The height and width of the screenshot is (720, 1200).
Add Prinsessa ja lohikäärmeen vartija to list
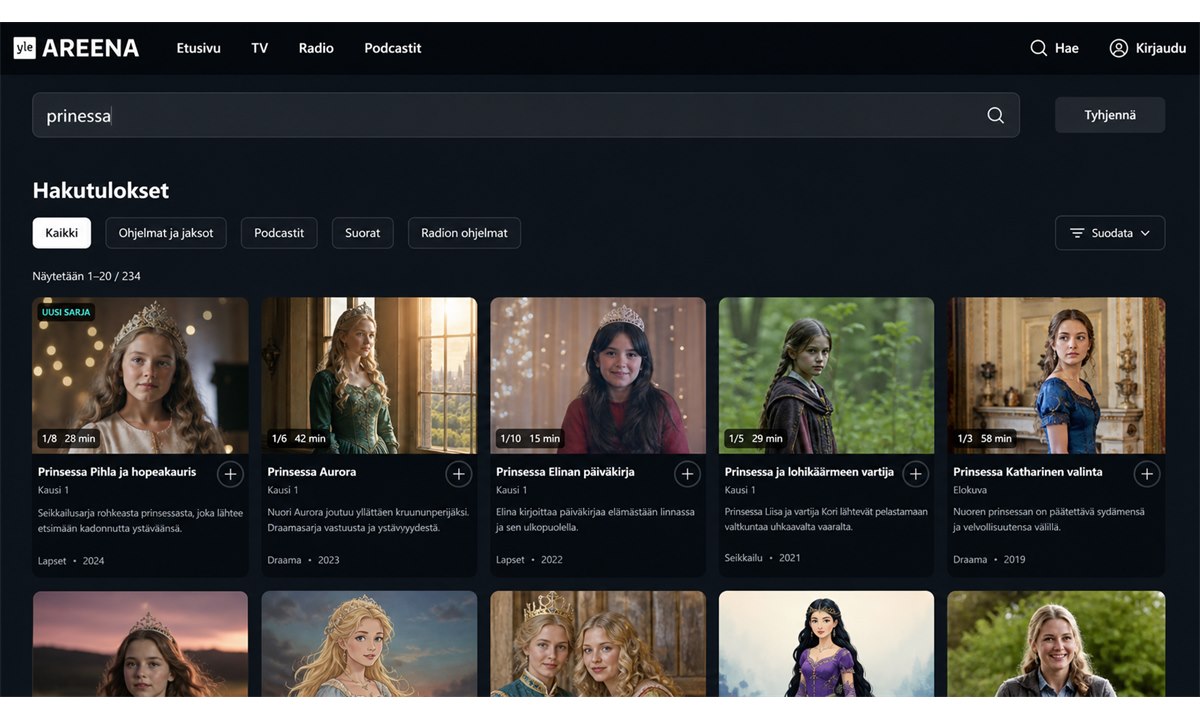pos(916,474)
